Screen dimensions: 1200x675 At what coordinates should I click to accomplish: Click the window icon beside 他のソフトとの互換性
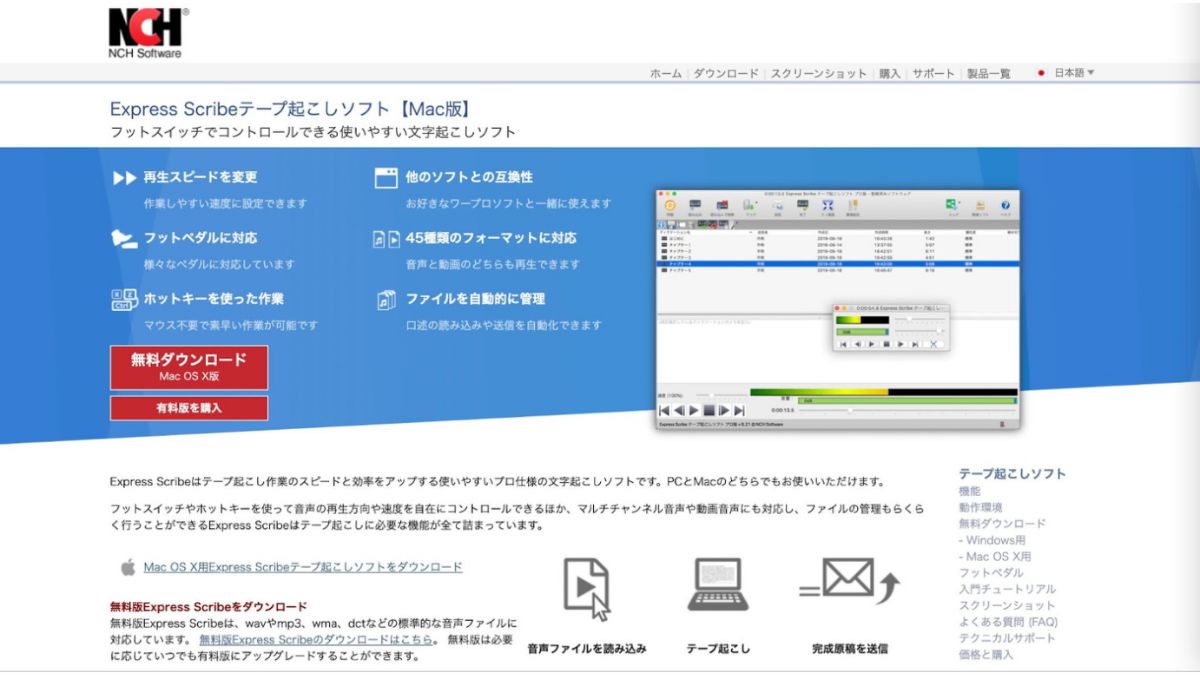386,178
